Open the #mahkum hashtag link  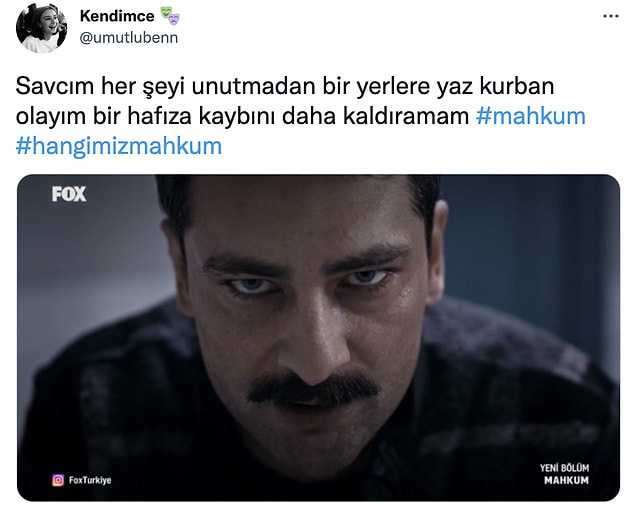pyautogui.click(x=531, y=116)
